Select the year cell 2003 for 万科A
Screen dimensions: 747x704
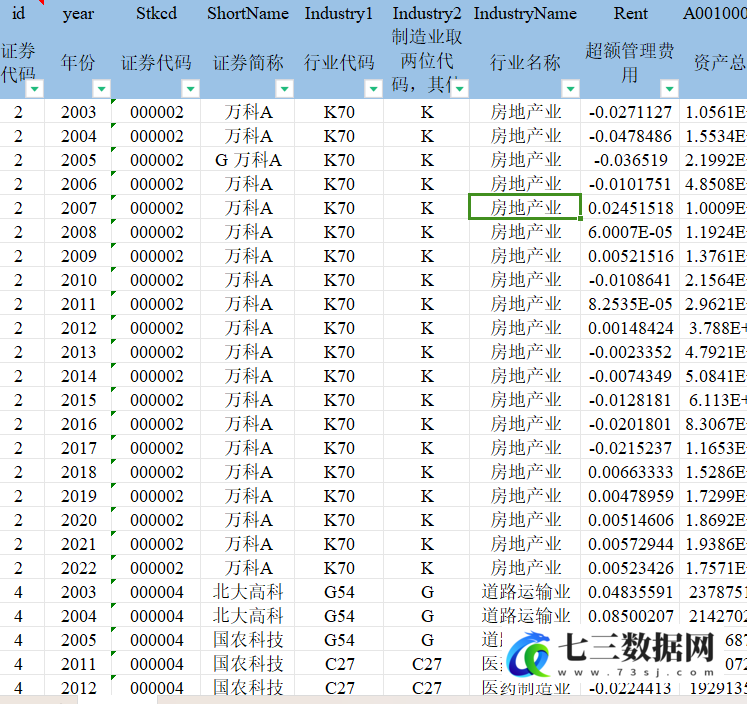pos(79,112)
